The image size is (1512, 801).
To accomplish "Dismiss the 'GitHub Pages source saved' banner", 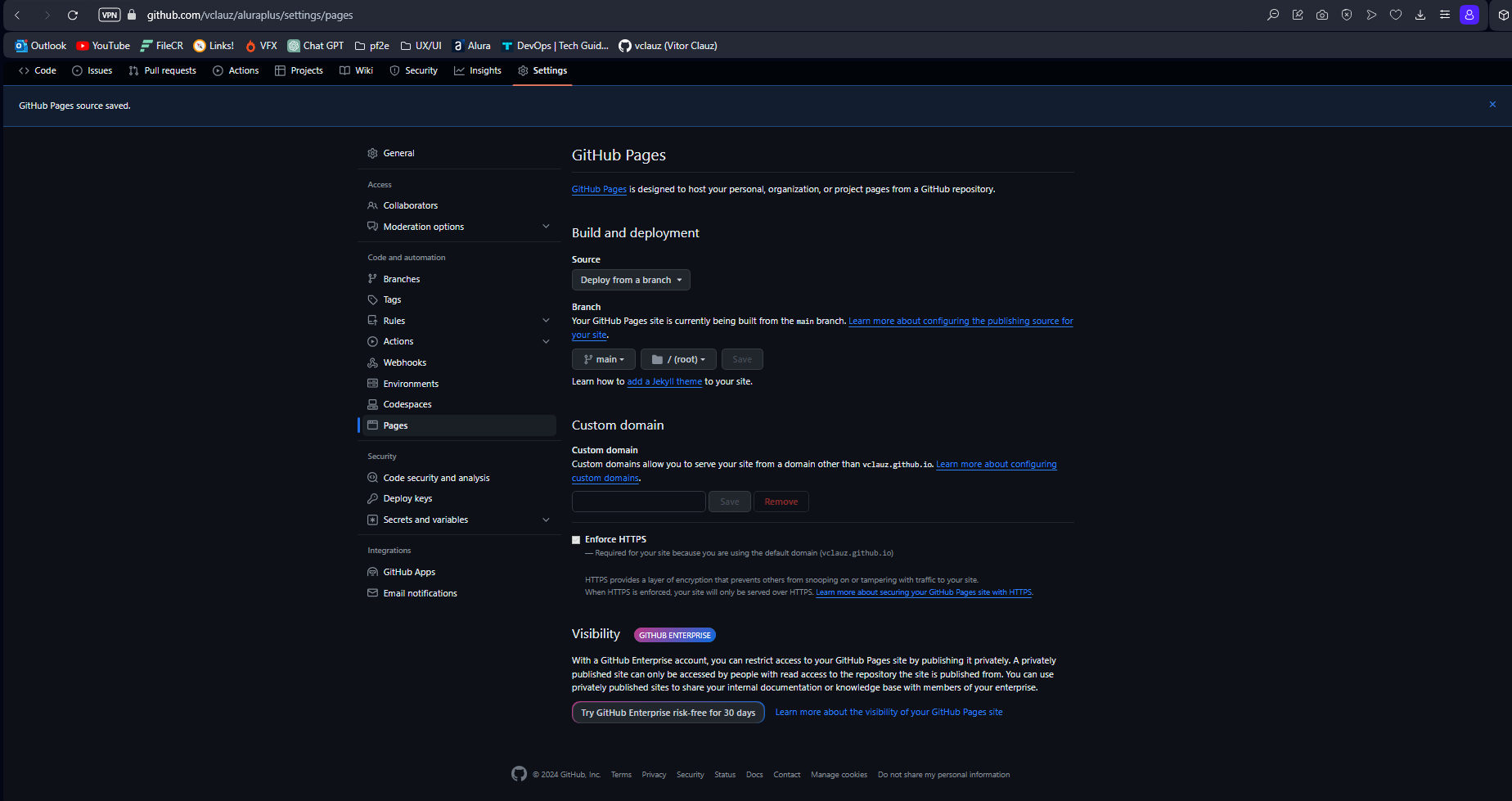I will [x=1492, y=105].
